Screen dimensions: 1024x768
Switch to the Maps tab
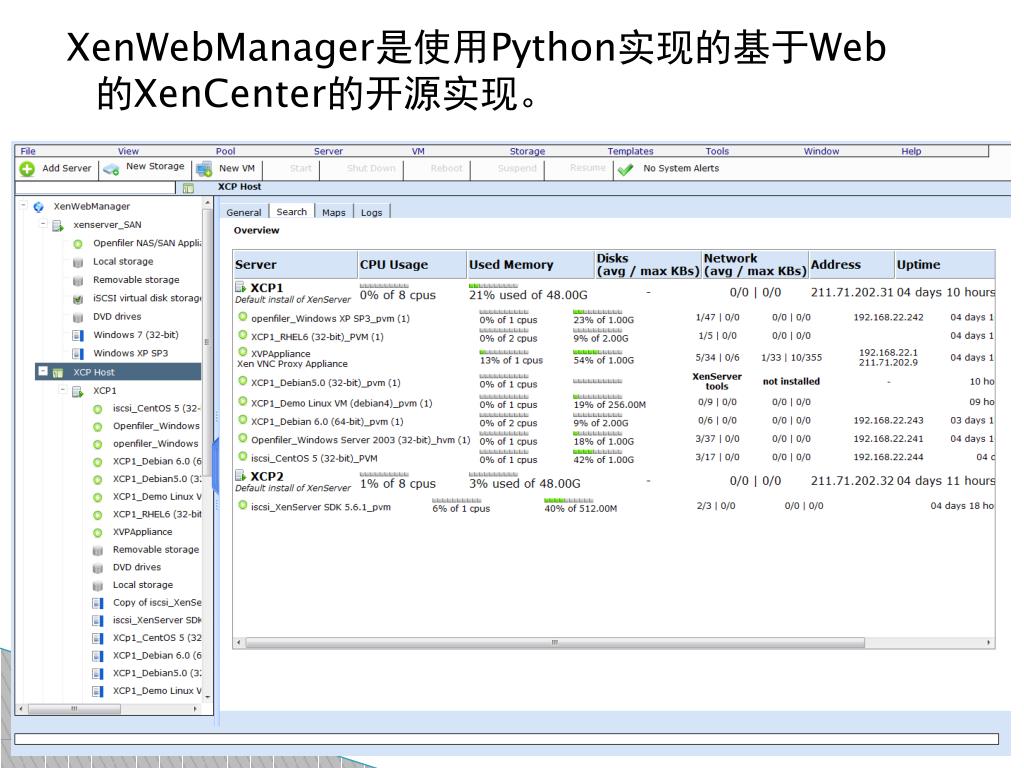(x=334, y=212)
